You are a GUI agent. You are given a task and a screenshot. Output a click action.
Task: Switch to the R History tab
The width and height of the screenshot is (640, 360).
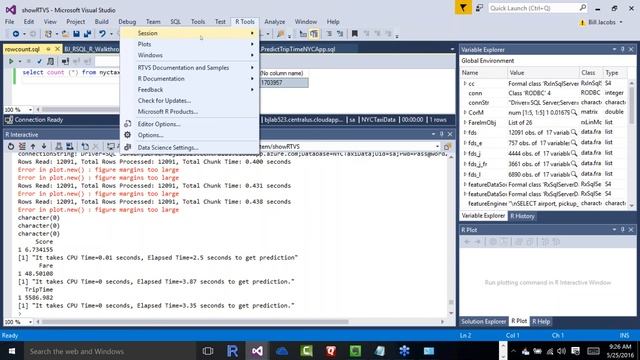pyautogui.click(x=522, y=216)
